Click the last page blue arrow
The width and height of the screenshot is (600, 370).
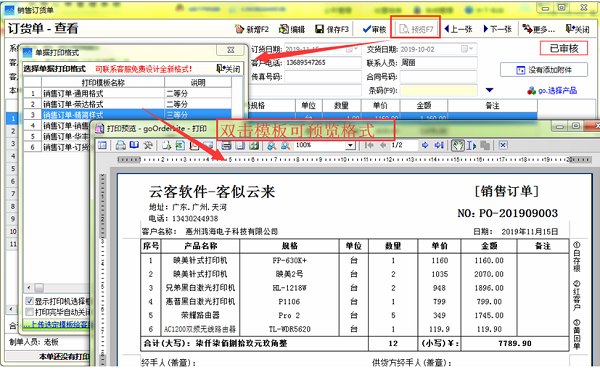coord(439,145)
